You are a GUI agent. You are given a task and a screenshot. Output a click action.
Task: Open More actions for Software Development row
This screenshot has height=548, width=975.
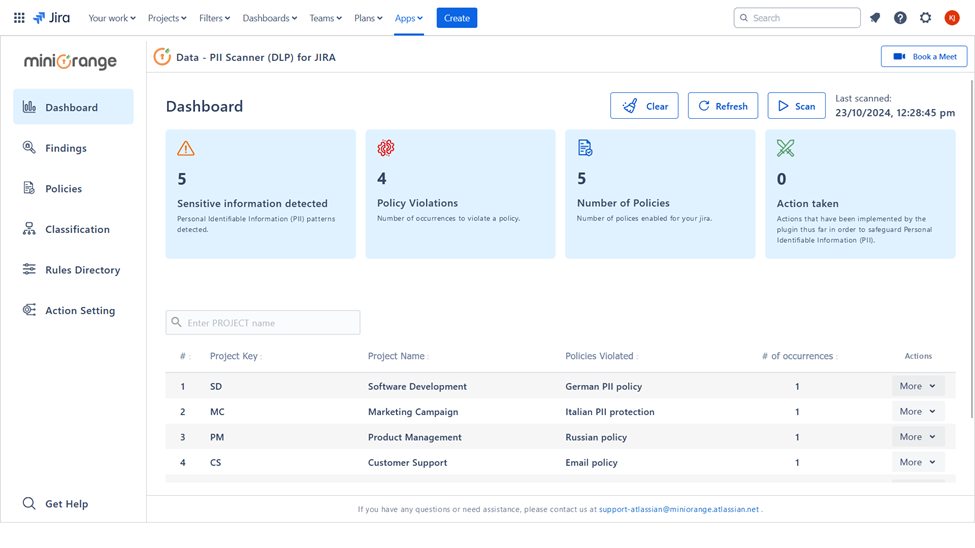(x=918, y=386)
